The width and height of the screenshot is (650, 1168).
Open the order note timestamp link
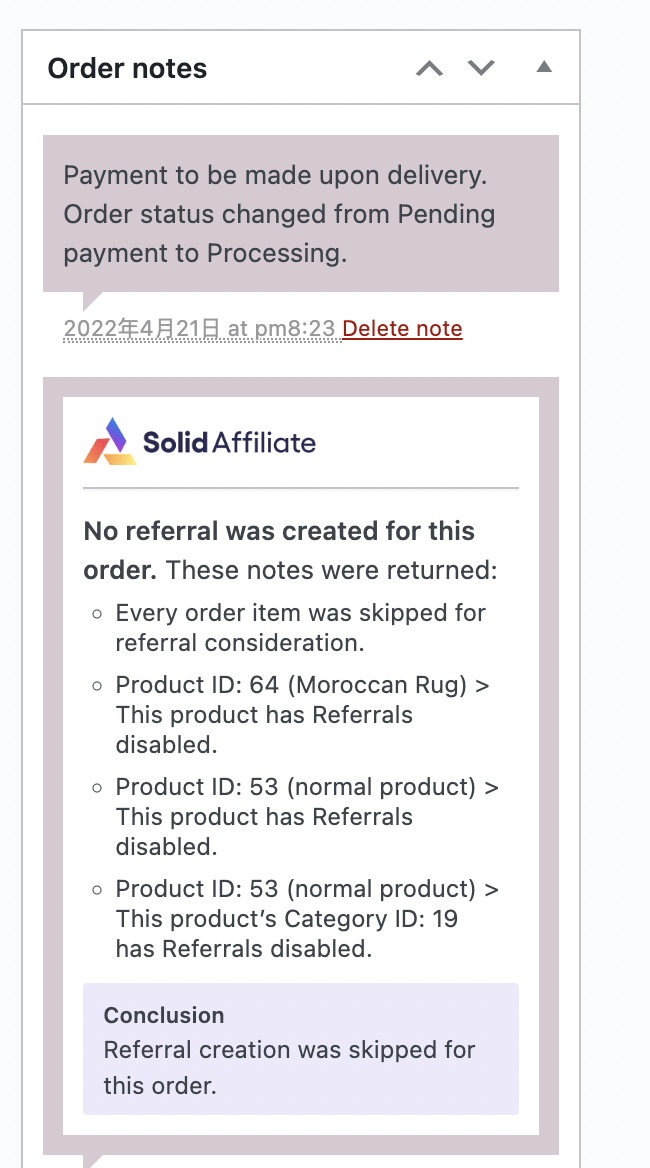[x=198, y=328]
